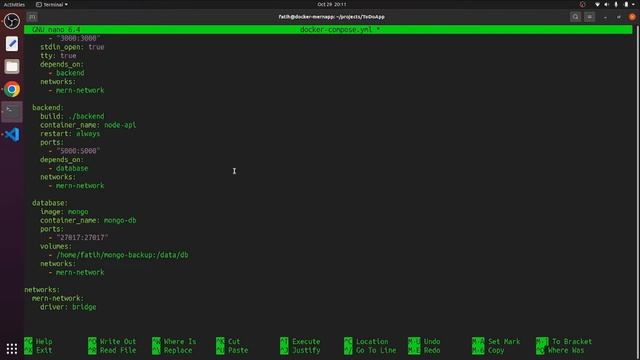
Task: Click the "stdin_open: true" line
Action: 72,47
